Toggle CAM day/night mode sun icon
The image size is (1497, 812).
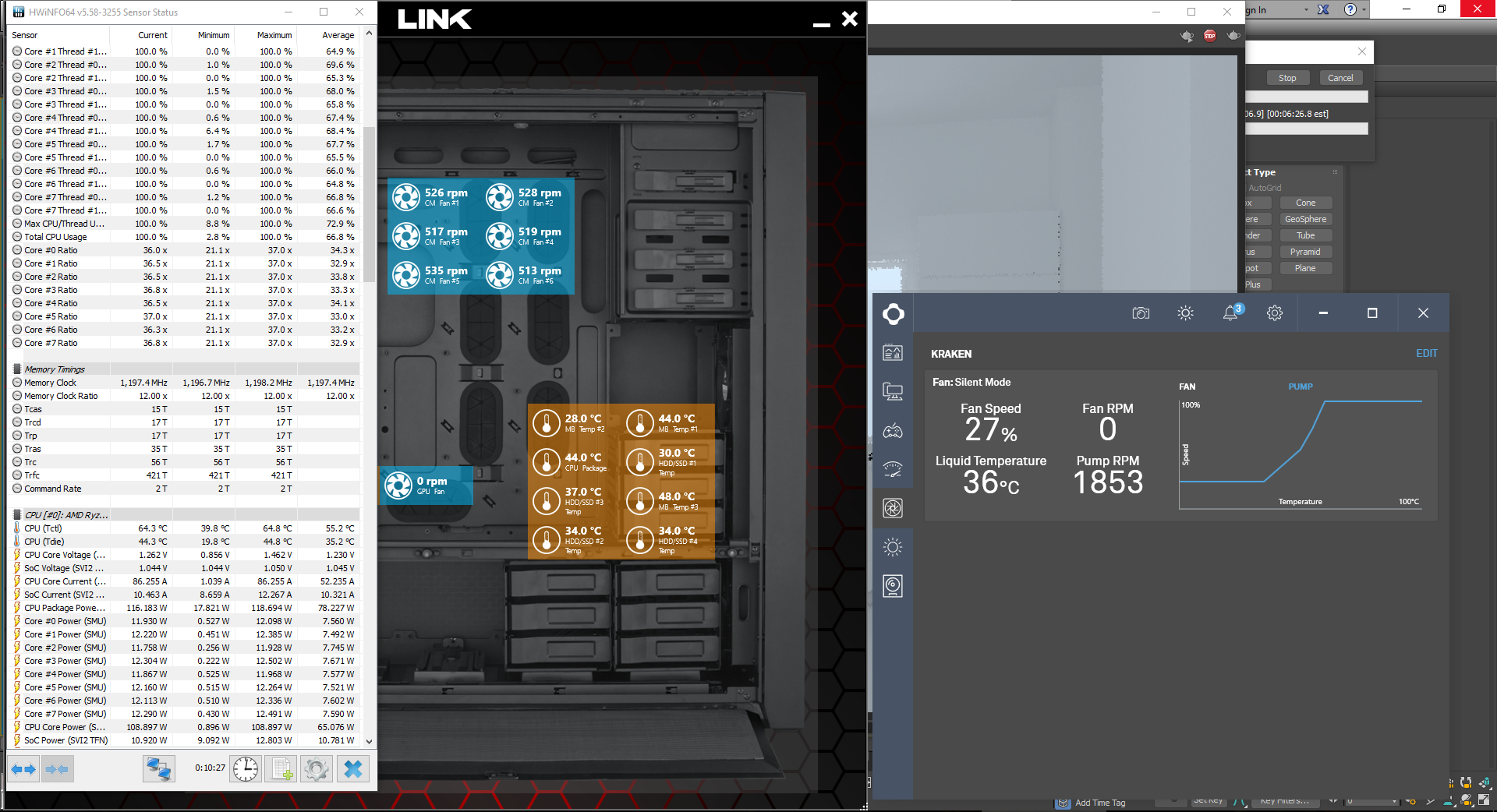click(x=1185, y=313)
